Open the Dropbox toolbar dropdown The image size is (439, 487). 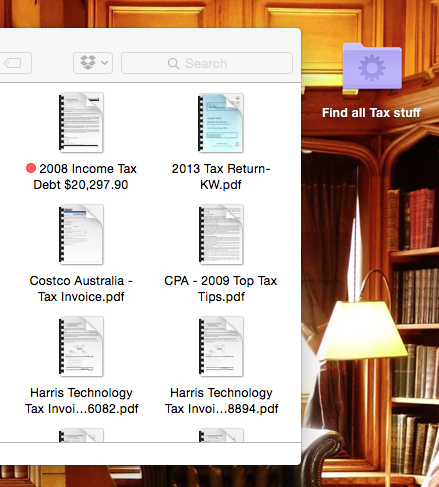coord(93,63)
